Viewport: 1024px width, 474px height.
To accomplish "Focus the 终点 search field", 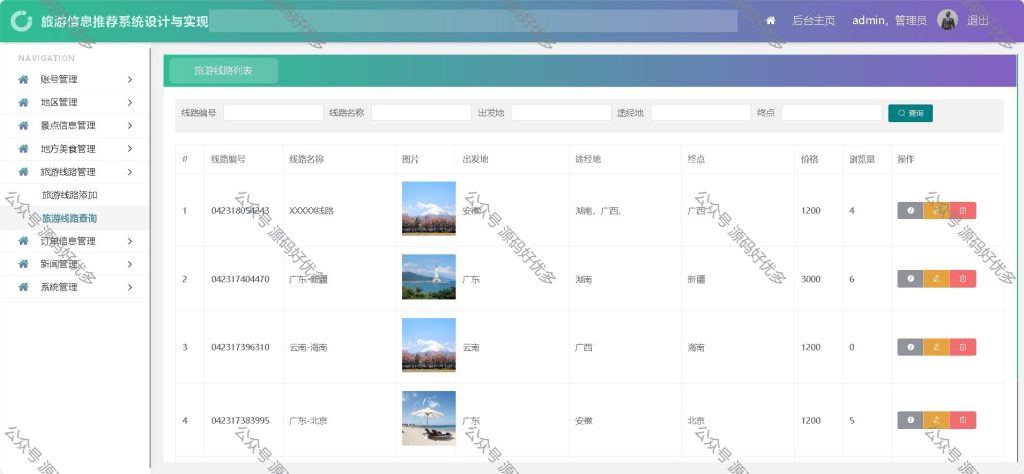I will pyautogui.click(x=832, y=113).
